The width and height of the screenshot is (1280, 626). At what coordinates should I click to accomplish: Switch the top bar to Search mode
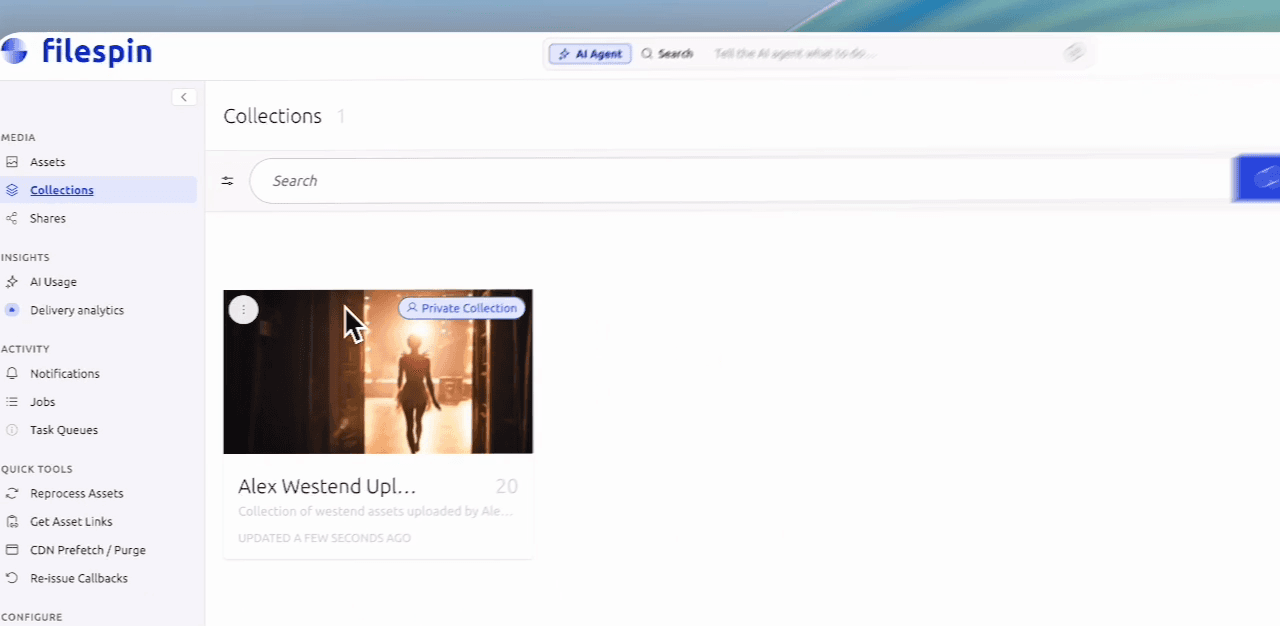pyautogui.click(x=667, y=54)
